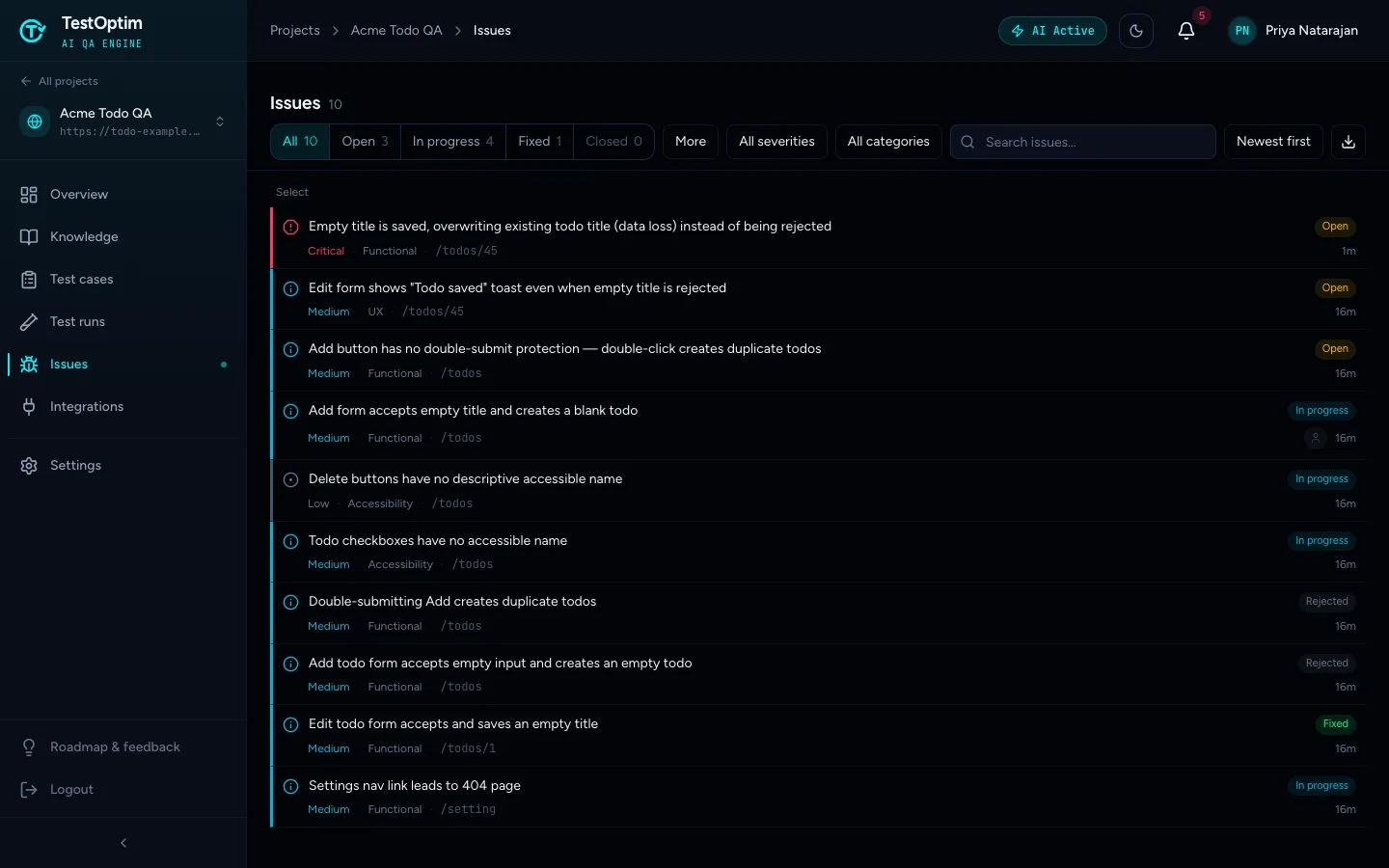Screen dimensions: 1389x868
Task: Go back to All projects
Action: coord(59,81)
